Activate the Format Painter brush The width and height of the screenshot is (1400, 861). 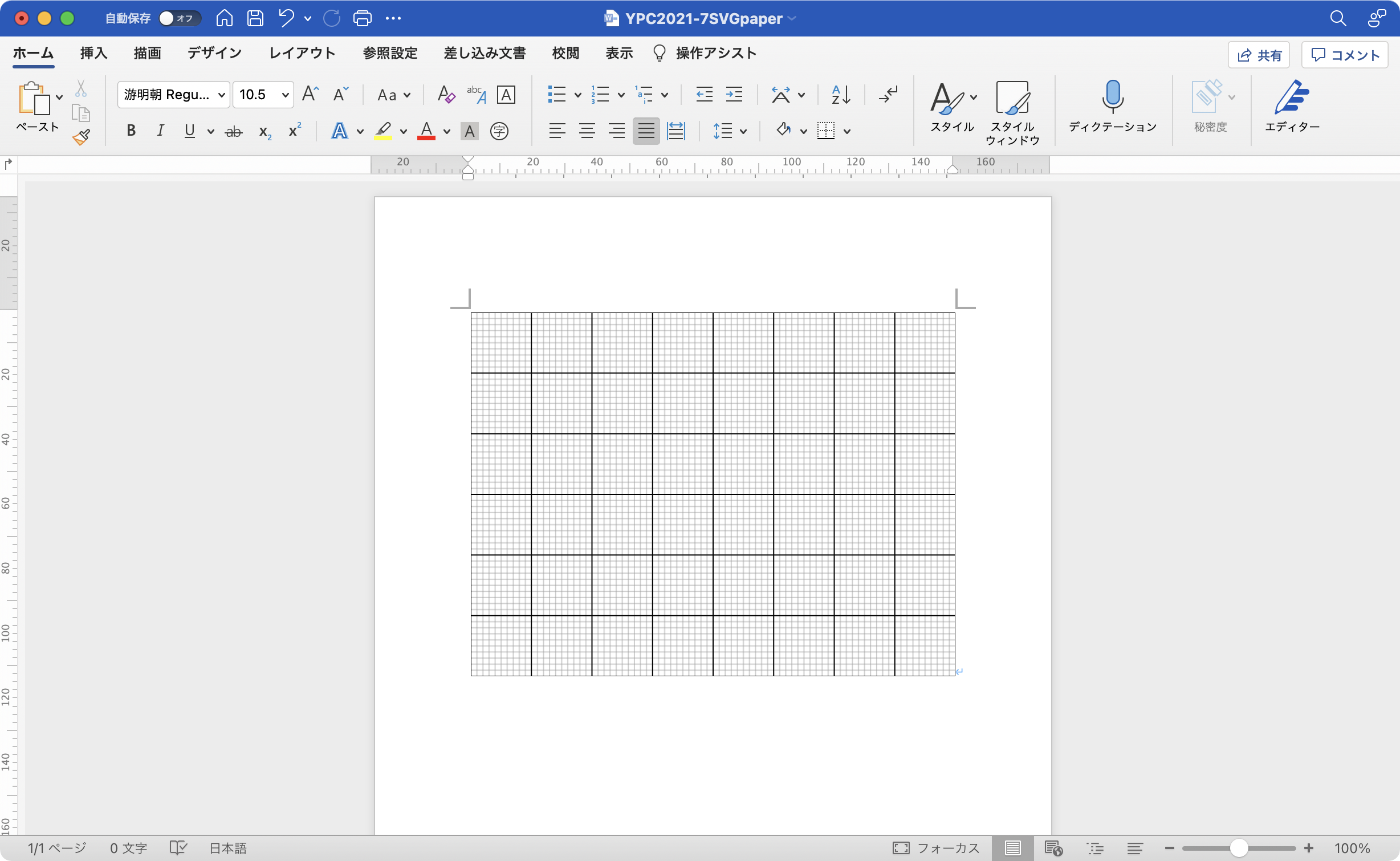pos(81,137)
